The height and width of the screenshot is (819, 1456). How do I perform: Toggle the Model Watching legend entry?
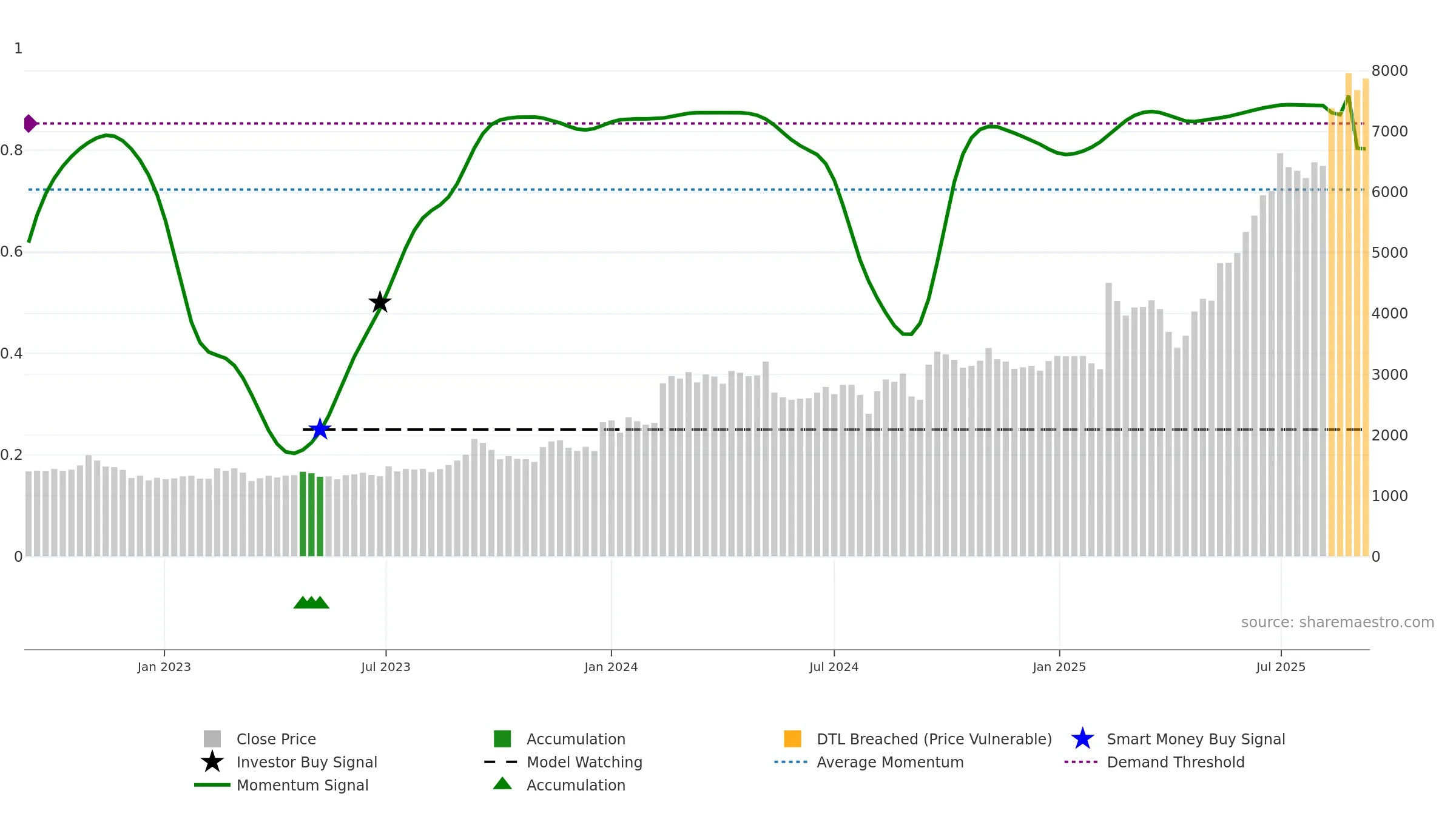(584, 762)
